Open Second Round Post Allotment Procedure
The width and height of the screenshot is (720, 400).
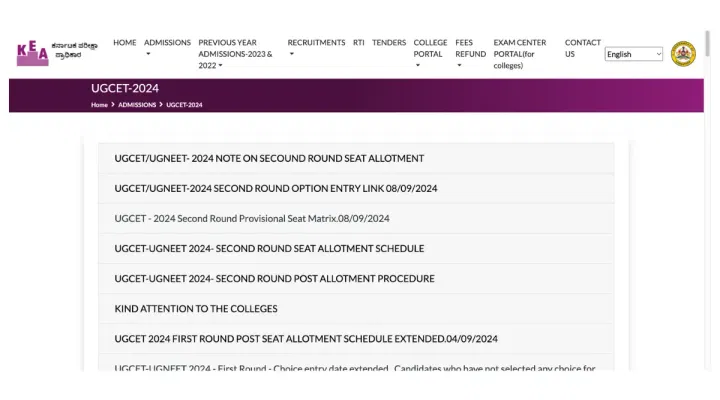click(x=274, y=278)
